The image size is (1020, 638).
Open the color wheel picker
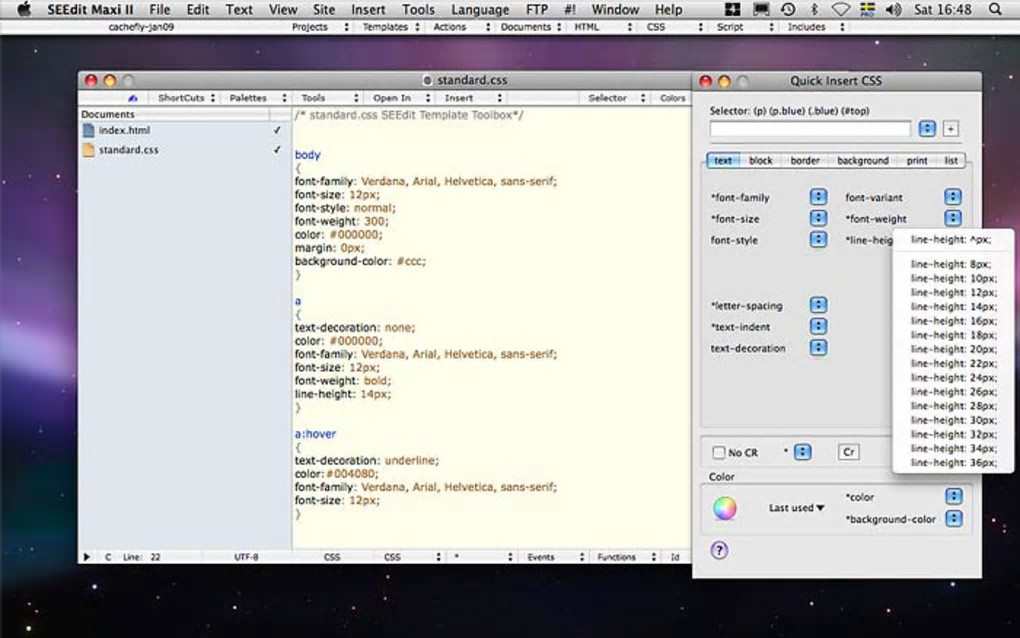(724, 509)
